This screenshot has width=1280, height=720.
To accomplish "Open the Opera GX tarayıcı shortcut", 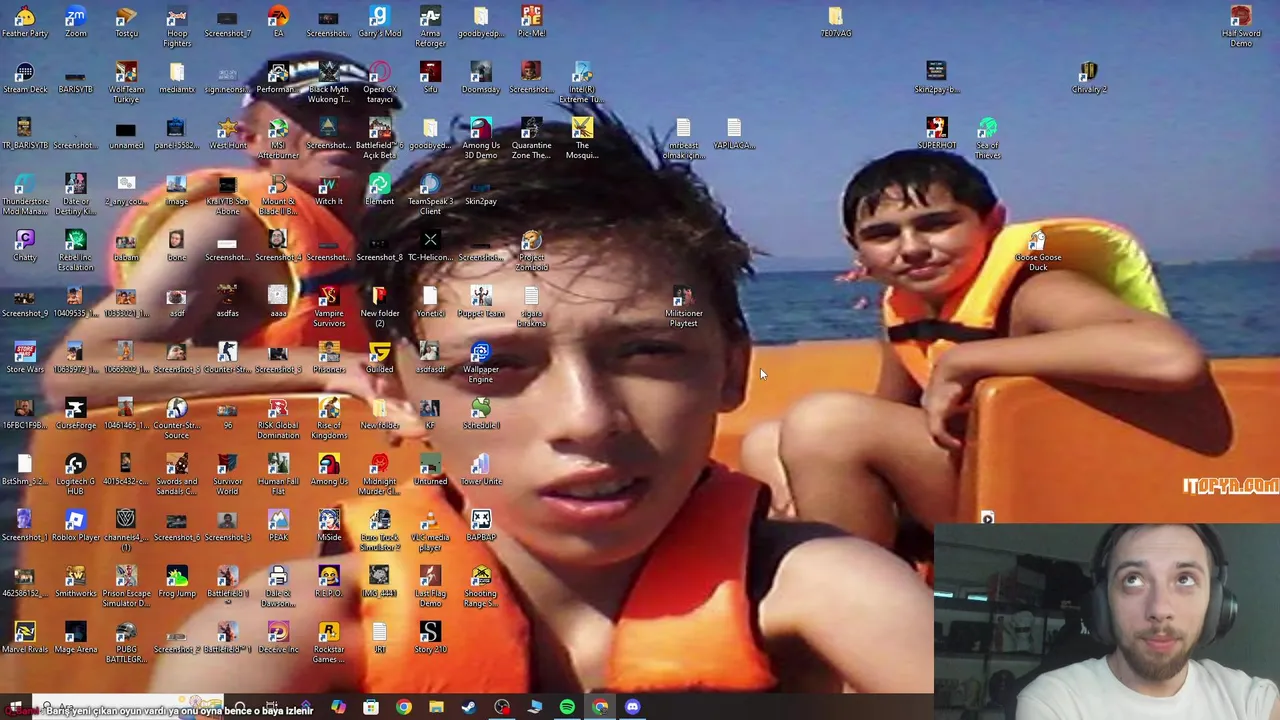I will (379, 83).
